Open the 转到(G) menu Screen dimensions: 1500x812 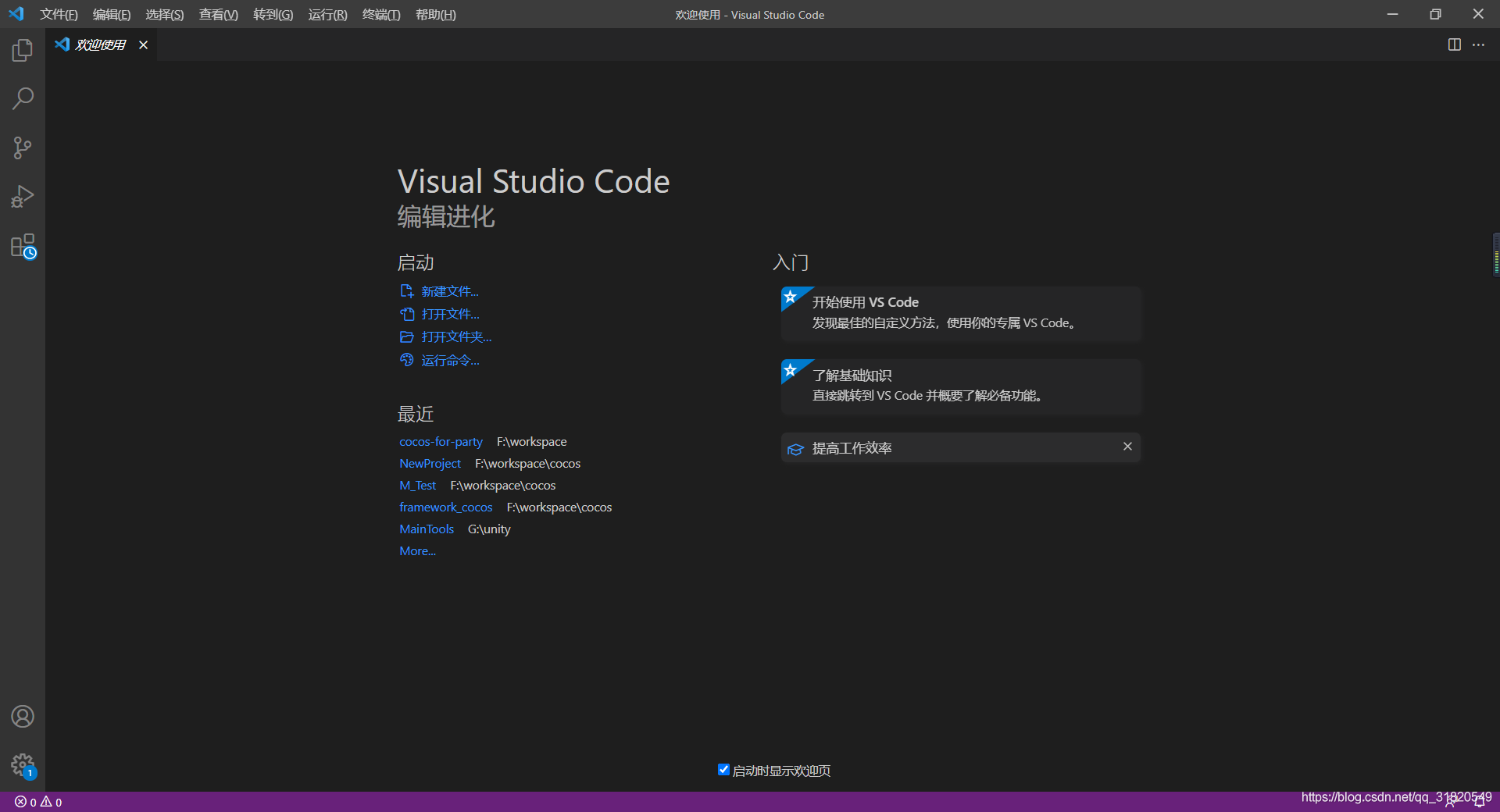coord(273,15)
